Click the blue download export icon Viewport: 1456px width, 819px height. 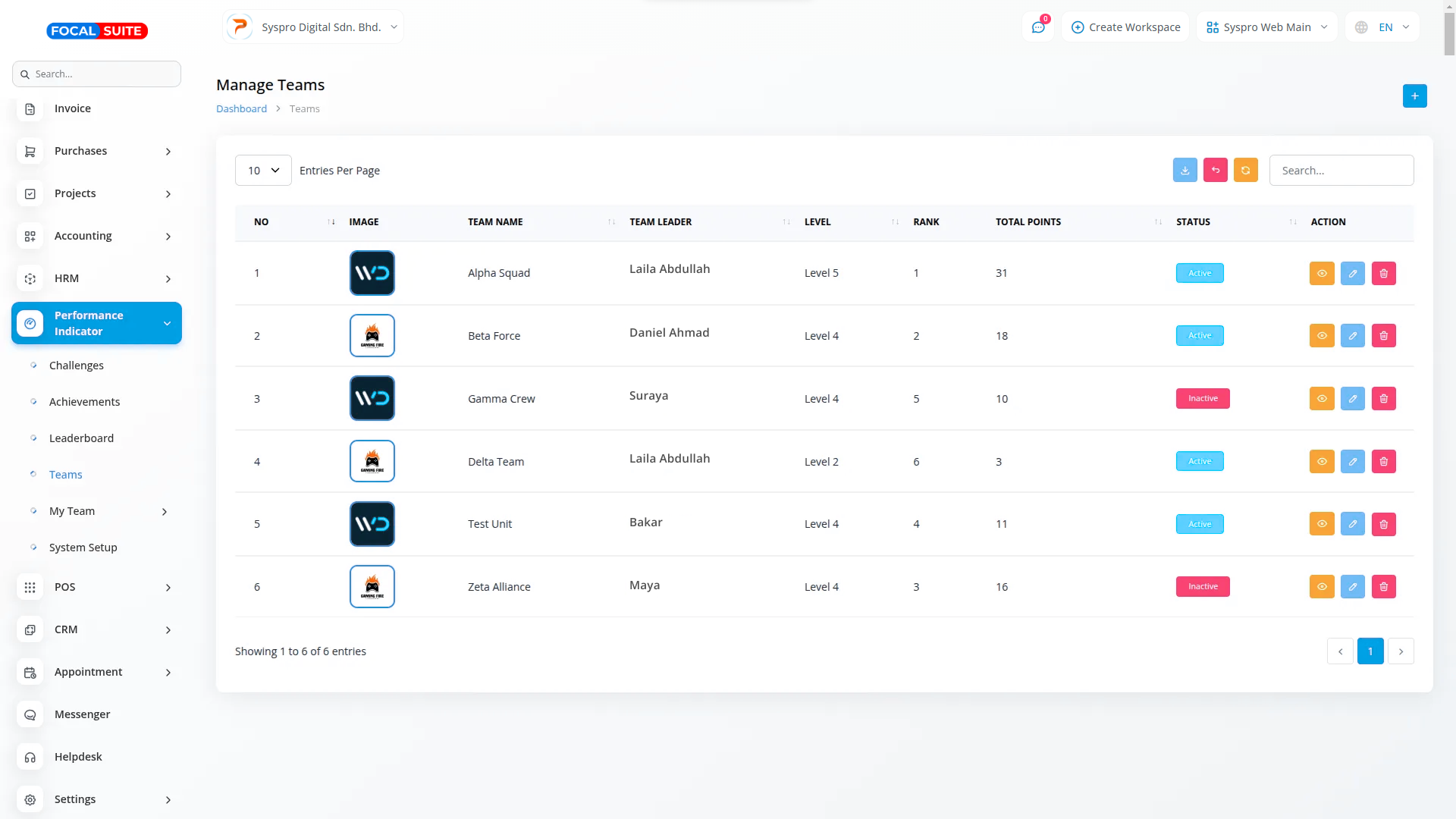pyautogui.click(x=1185, y=171)
